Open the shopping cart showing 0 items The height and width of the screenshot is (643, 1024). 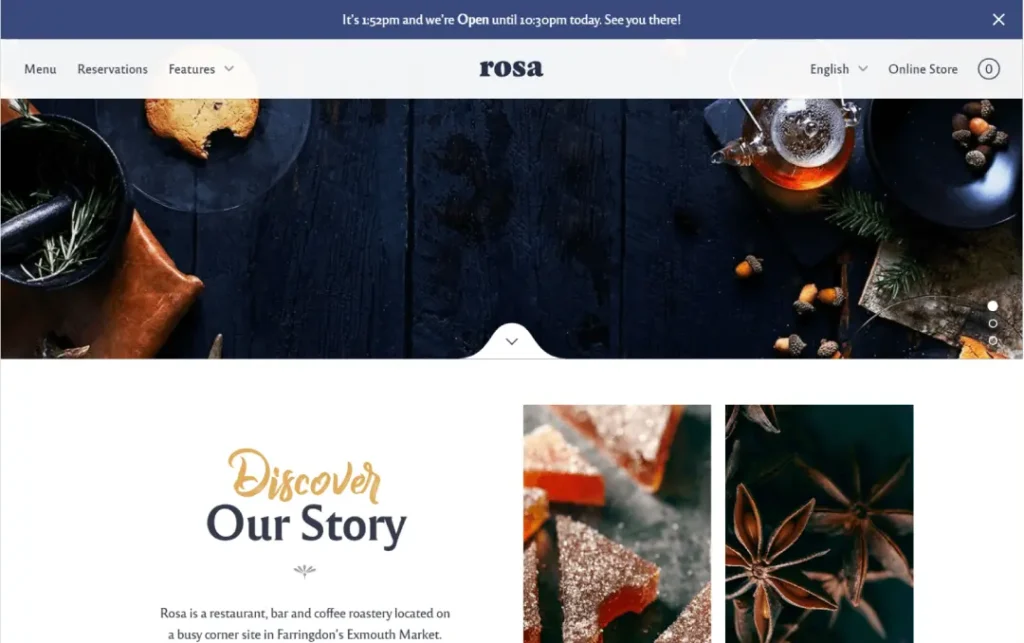point(988,69)
